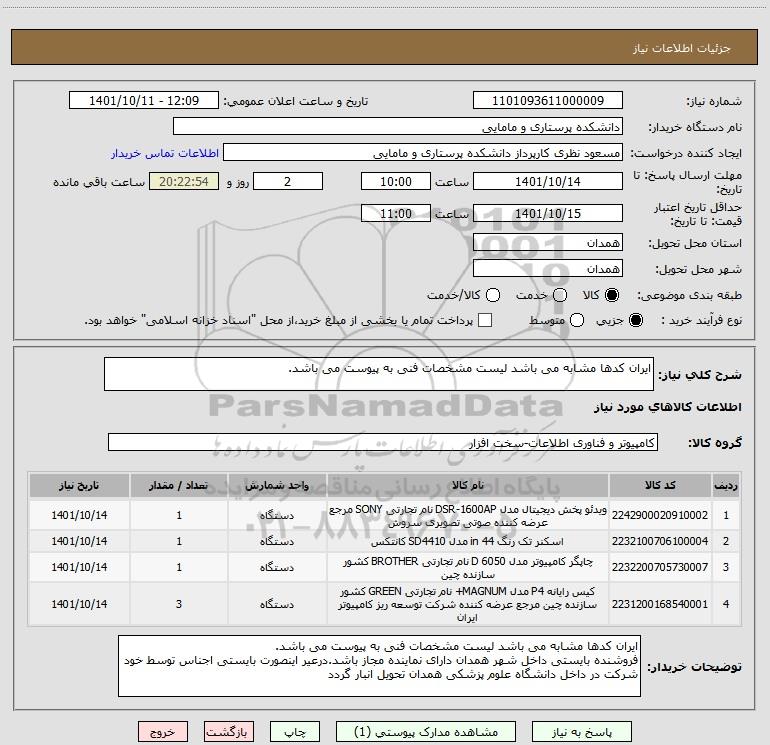770x745 pixels.
Task: Click quantity 3 in row 4
Action: pyautogui.click(x=179, y=604)
